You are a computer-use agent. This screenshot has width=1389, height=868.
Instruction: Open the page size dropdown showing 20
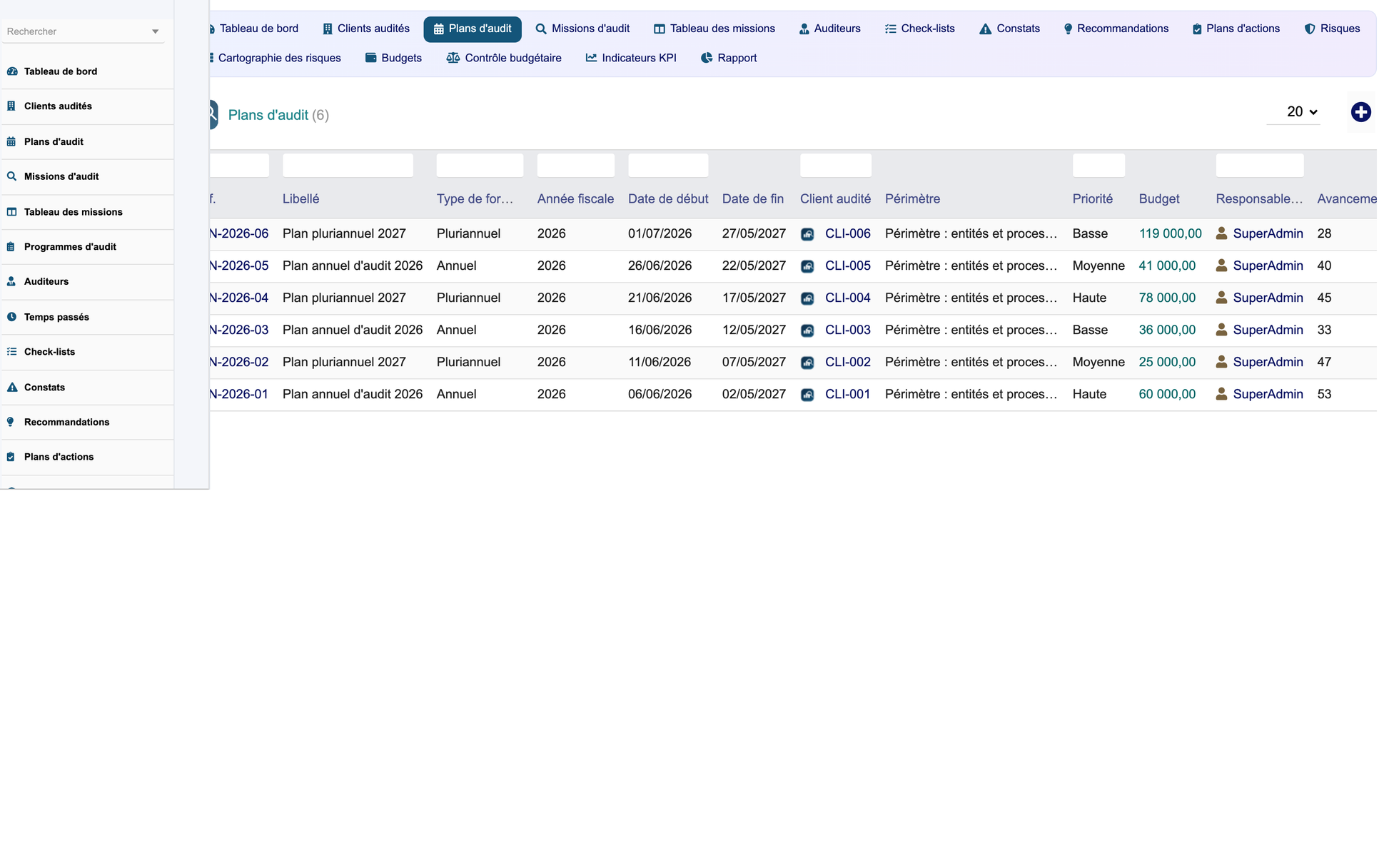[1301, 112]
